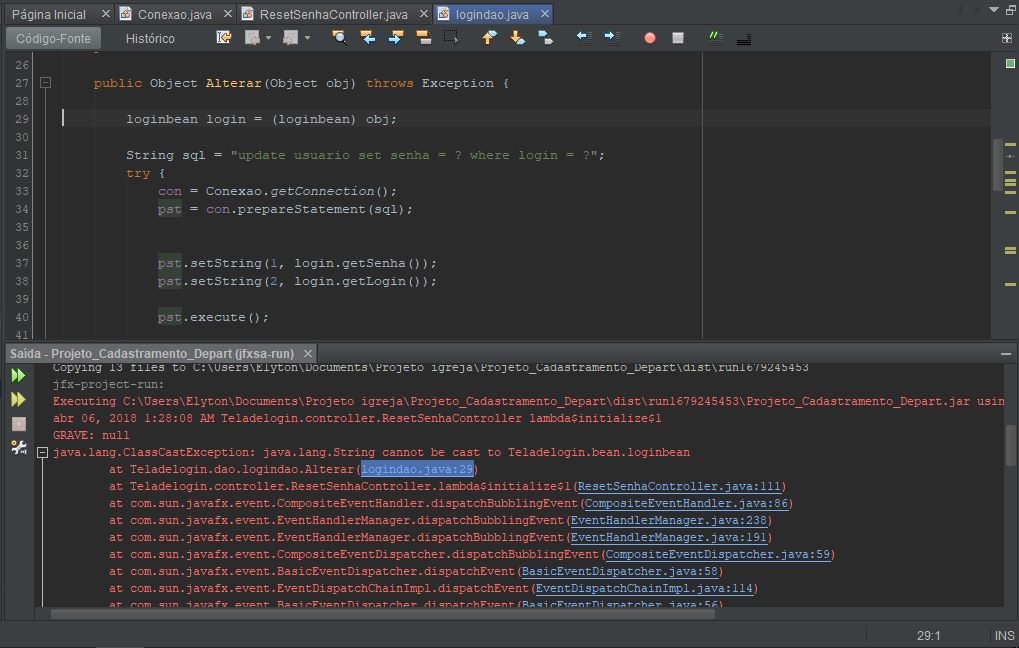Switch to Histórico view
Image resolution: width=1019 pixels, height=648 pixels.
[150, 38]
